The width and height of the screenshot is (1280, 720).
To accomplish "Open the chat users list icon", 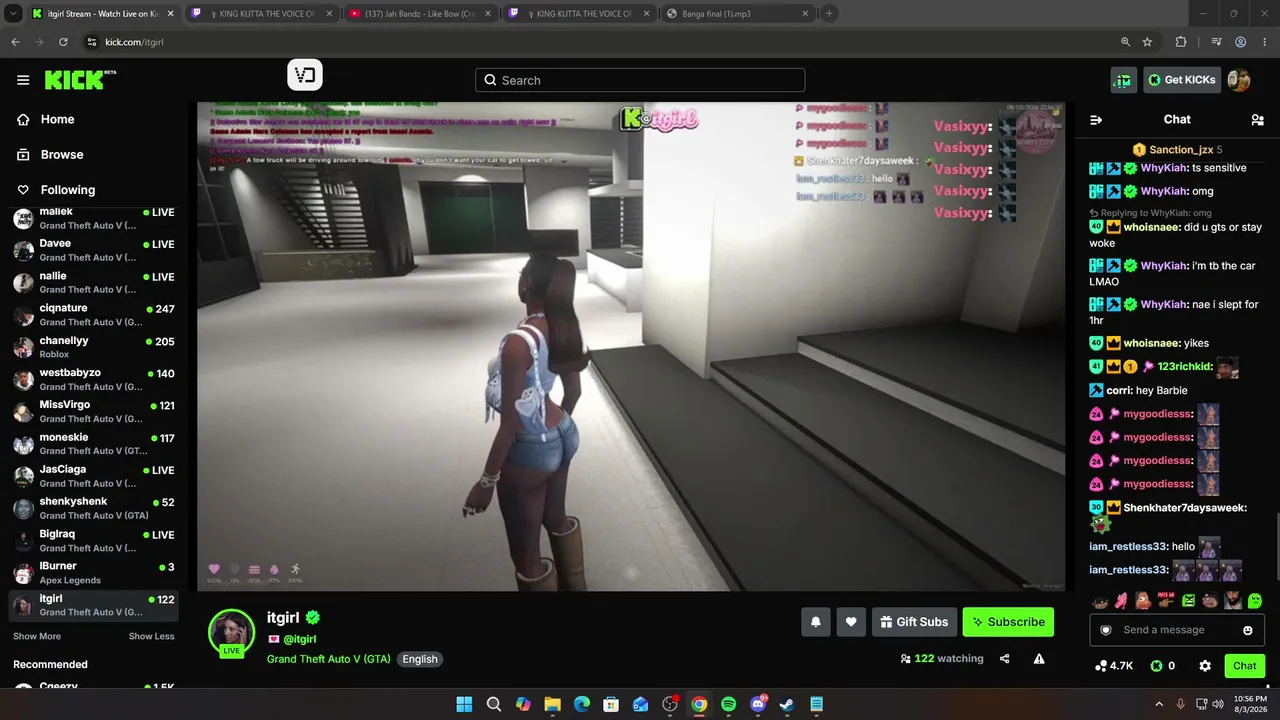I will click(x=1257, y=120).
